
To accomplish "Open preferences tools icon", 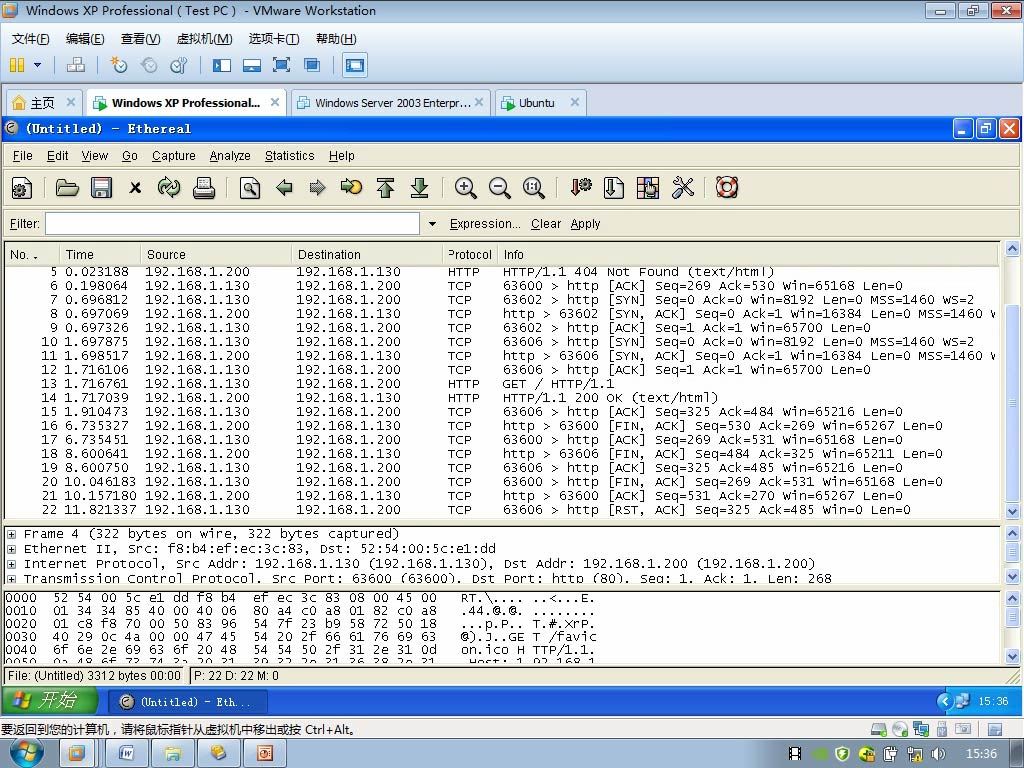I will coord(682,188).
